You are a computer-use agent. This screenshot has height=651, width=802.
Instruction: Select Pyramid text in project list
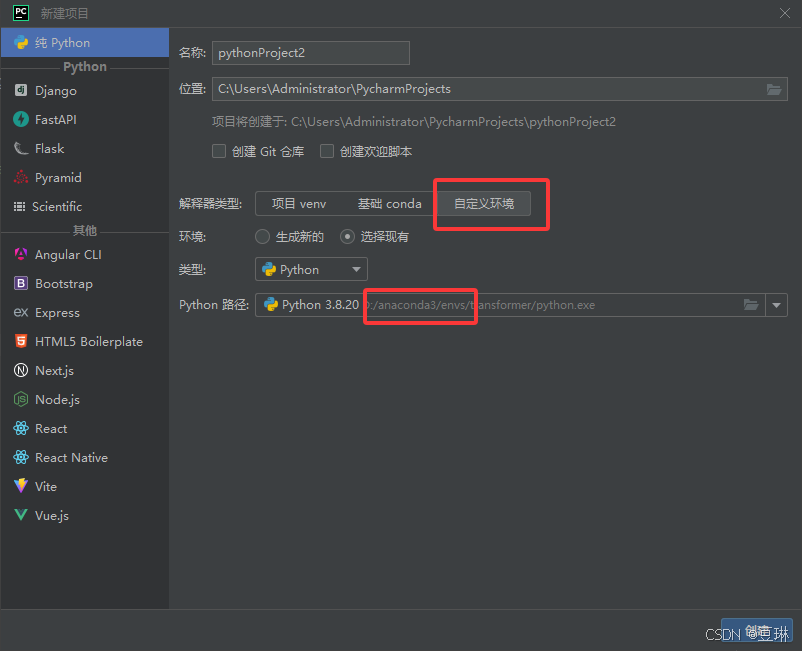[x=58, y=177]
